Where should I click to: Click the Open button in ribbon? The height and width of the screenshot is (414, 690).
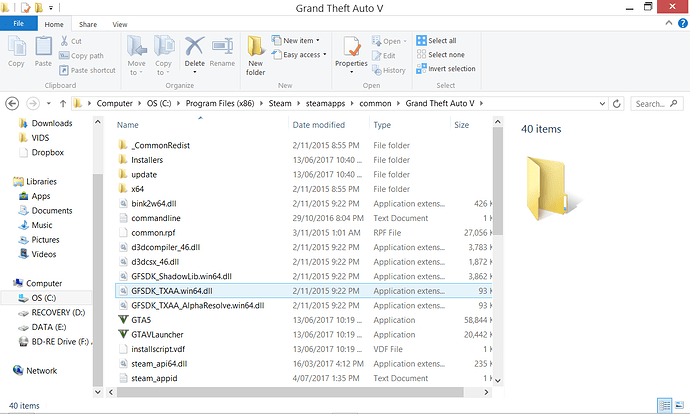(x=389, y=41)
